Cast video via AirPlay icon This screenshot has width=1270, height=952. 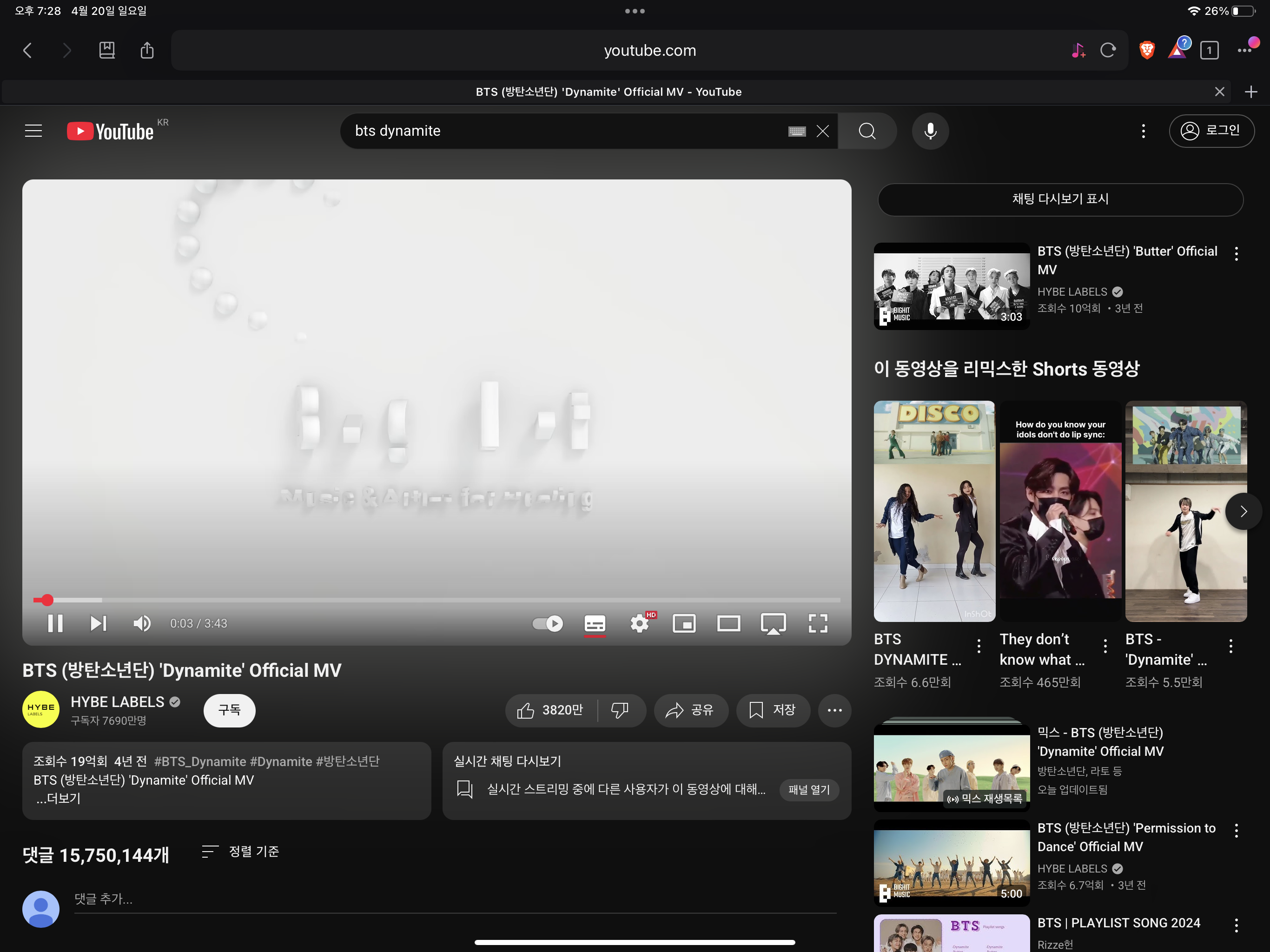[x=773, y=623]
